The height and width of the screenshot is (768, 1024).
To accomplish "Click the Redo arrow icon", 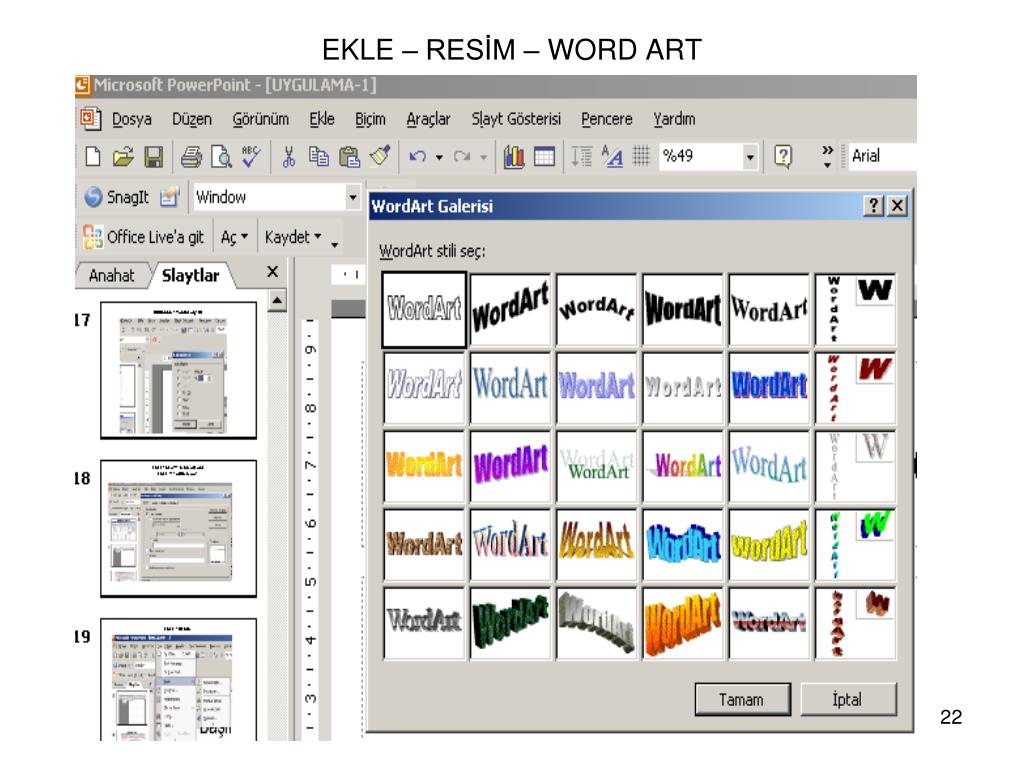I will (x=462, y=156).
